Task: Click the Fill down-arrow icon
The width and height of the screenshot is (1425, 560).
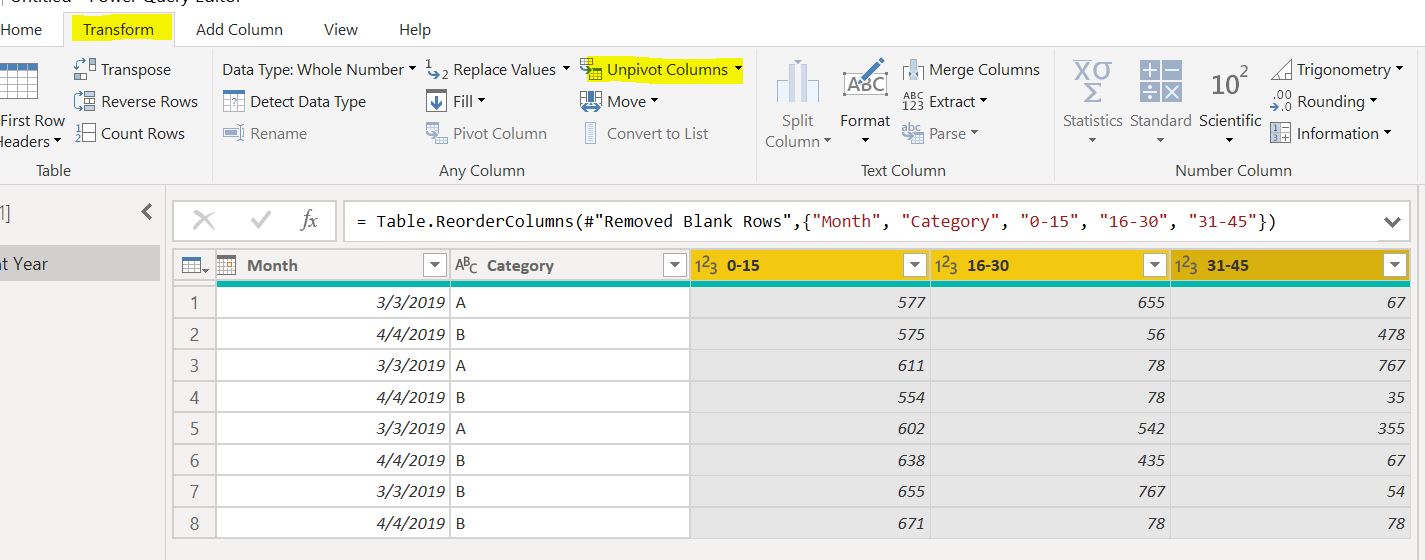Action: point(436,101)
